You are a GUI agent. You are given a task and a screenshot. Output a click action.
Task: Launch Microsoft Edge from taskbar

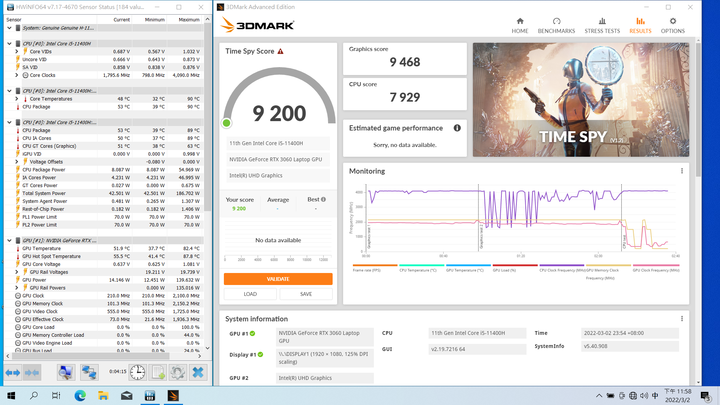(80, 395)
